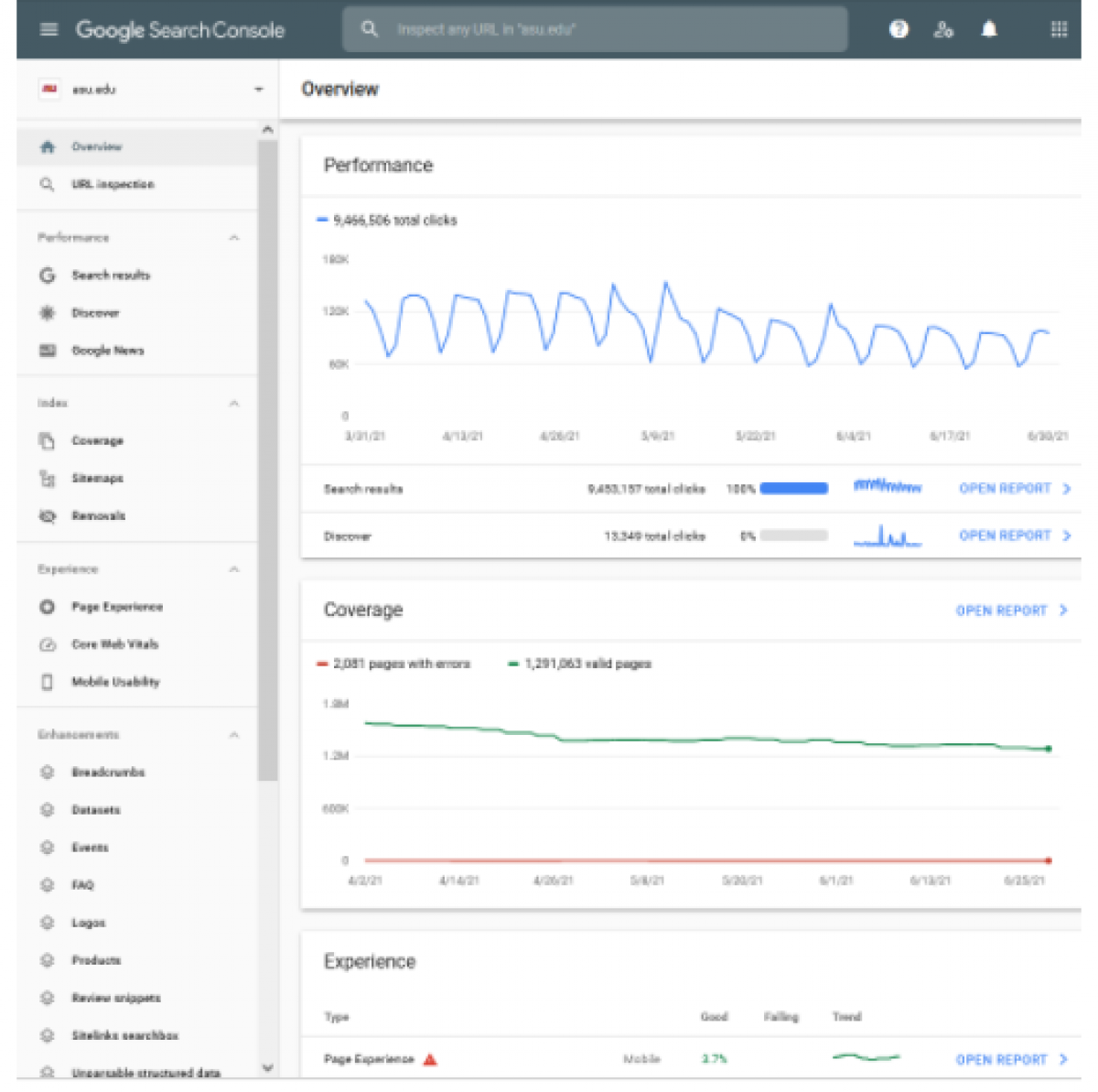
Task: Go to Discover in the sidebar
Action: 137,313
